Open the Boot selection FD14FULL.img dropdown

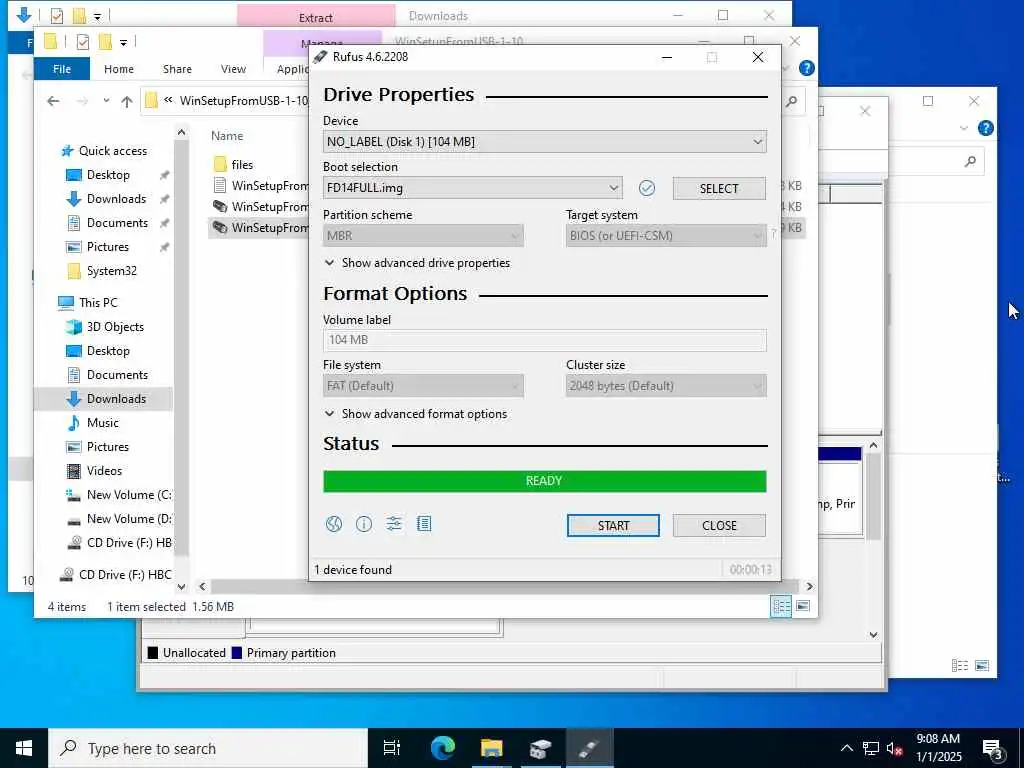point(473,188)
